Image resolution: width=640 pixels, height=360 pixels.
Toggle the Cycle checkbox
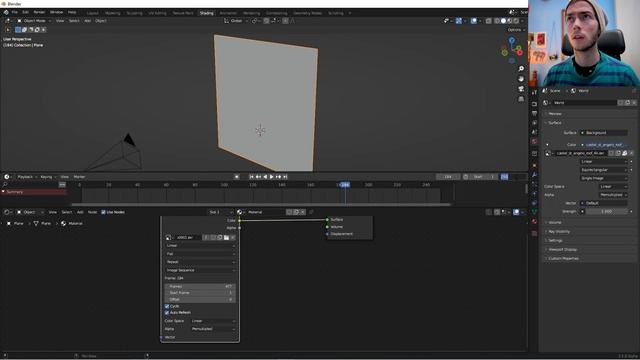click(167, 306)
